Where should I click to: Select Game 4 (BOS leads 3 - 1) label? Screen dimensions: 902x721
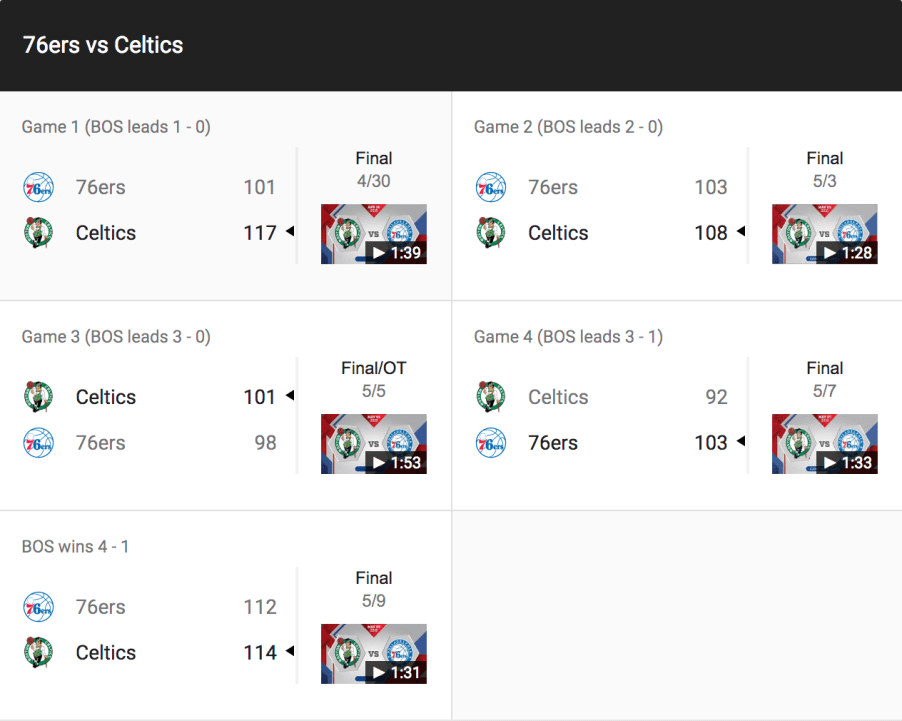[x=568, y=337]
